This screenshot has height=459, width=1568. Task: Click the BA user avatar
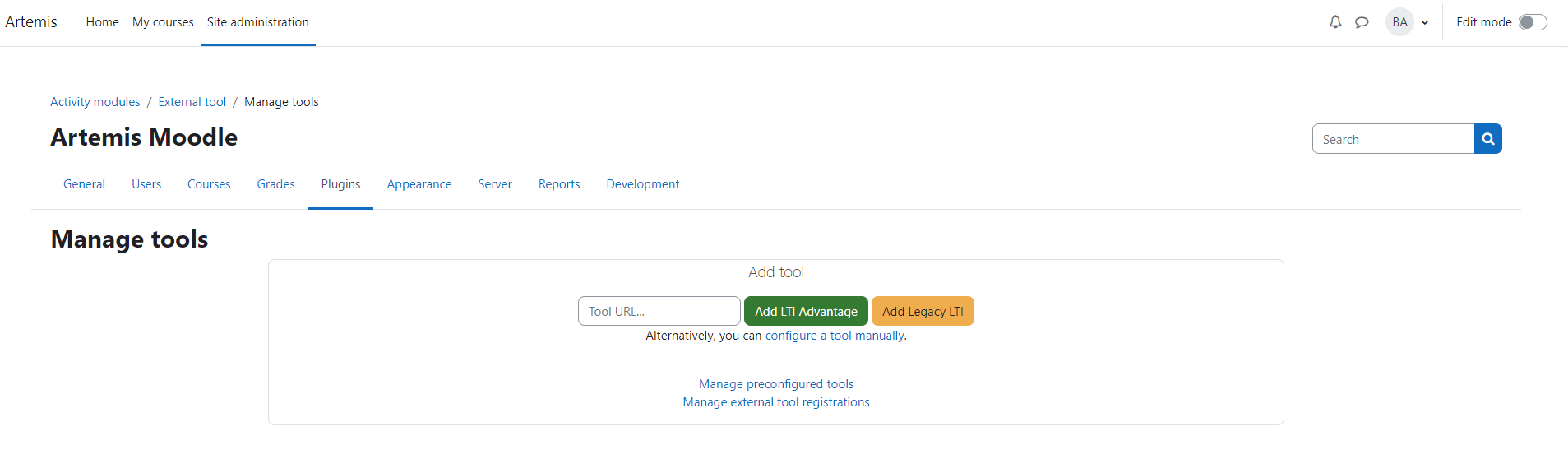(x=1399, y=22)
